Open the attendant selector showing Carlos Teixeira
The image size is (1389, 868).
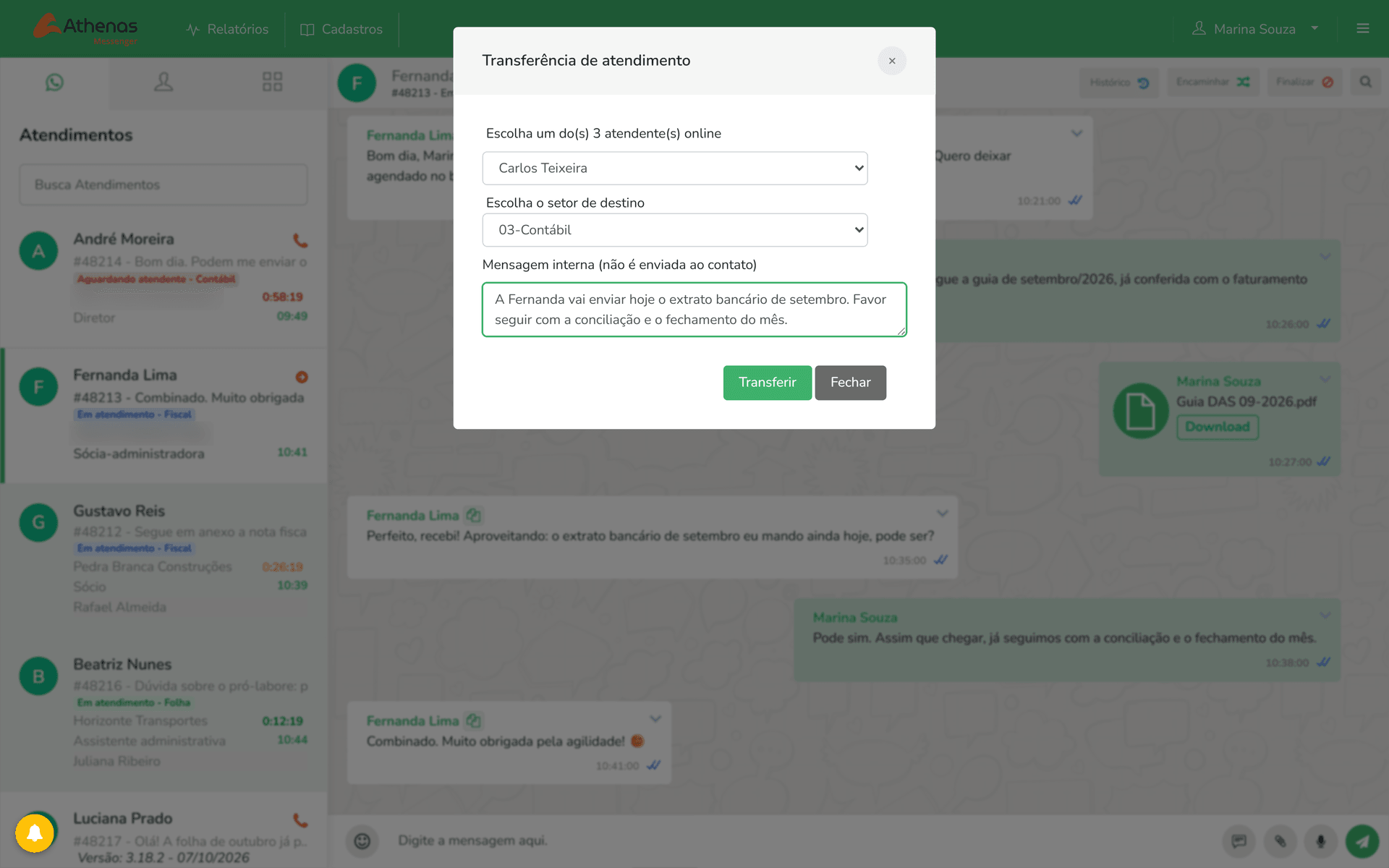(674, 168)
